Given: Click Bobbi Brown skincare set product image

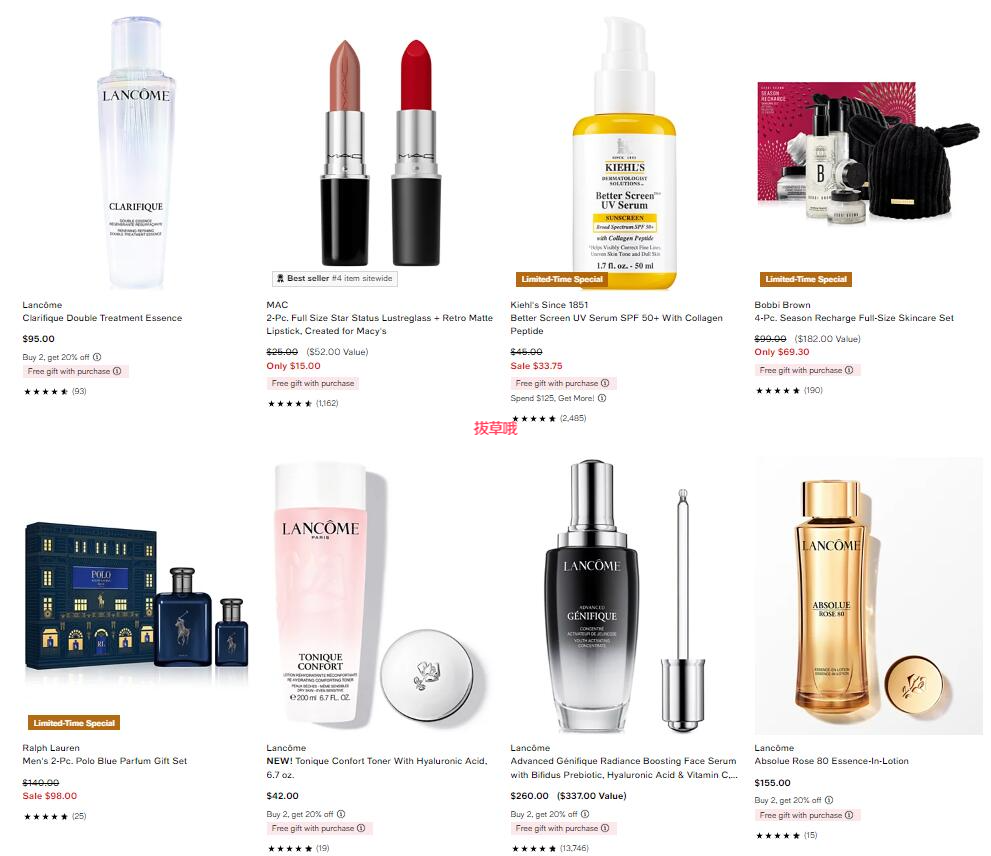Looking at the screenshot, I should click(868, 152).
